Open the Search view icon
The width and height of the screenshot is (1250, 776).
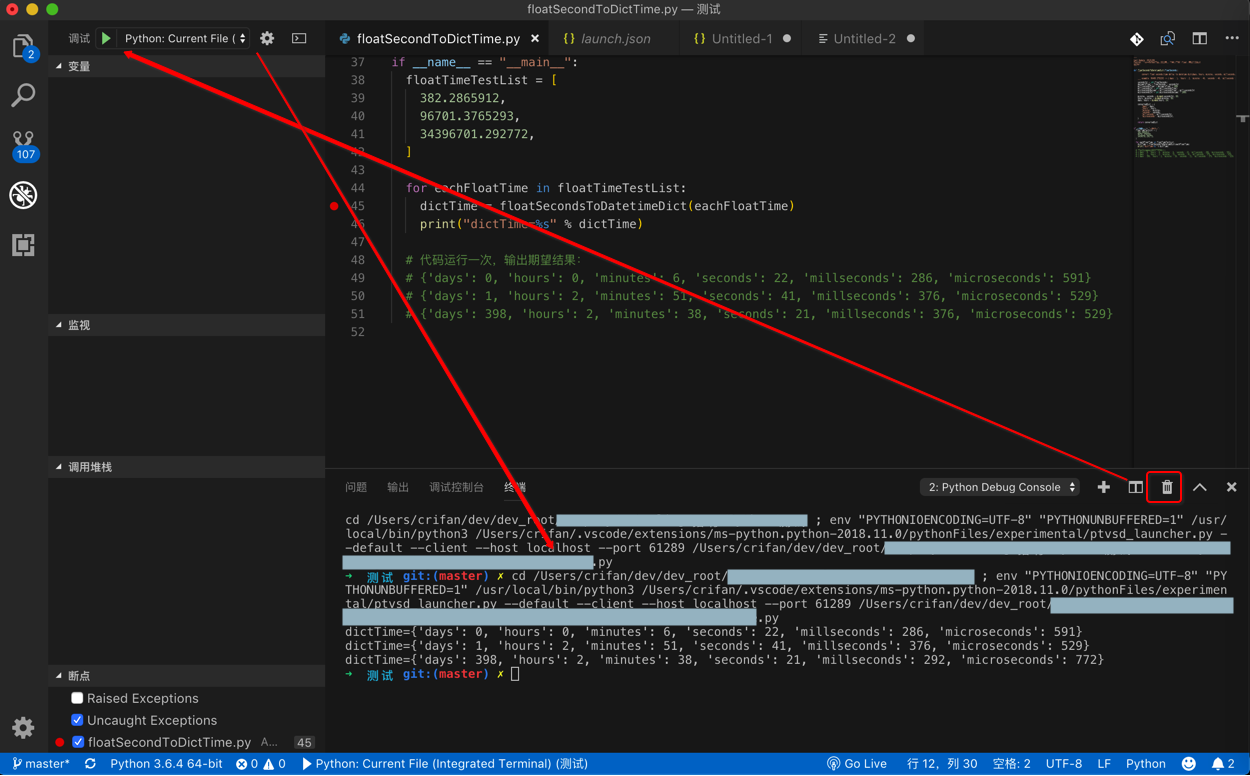(23, 95)
